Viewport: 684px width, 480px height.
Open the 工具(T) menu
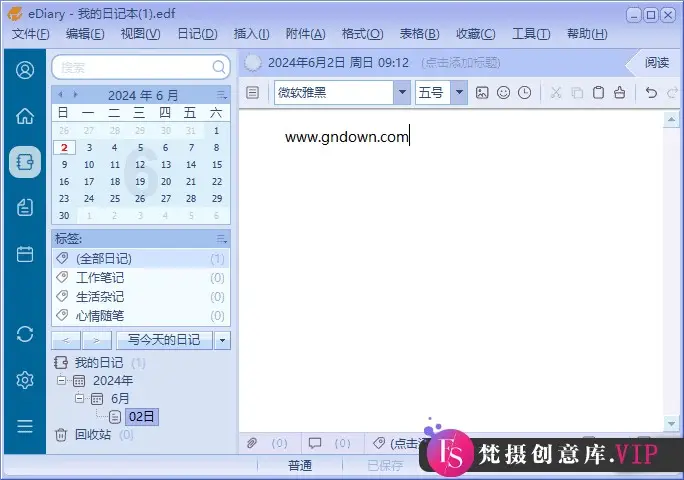click(x=531, y=34)
